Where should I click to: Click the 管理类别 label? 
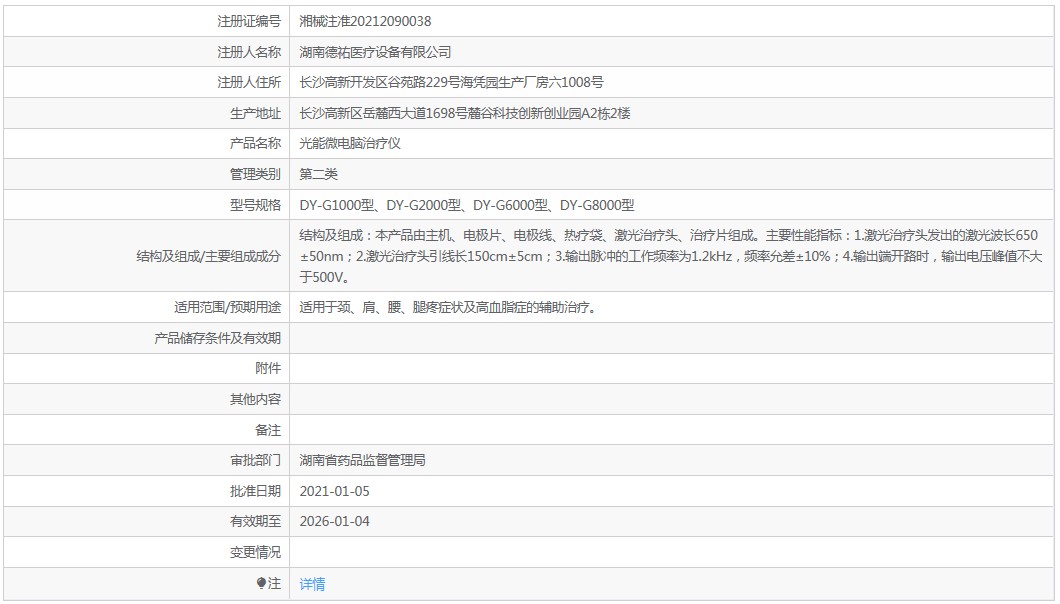tap(255, 175)
